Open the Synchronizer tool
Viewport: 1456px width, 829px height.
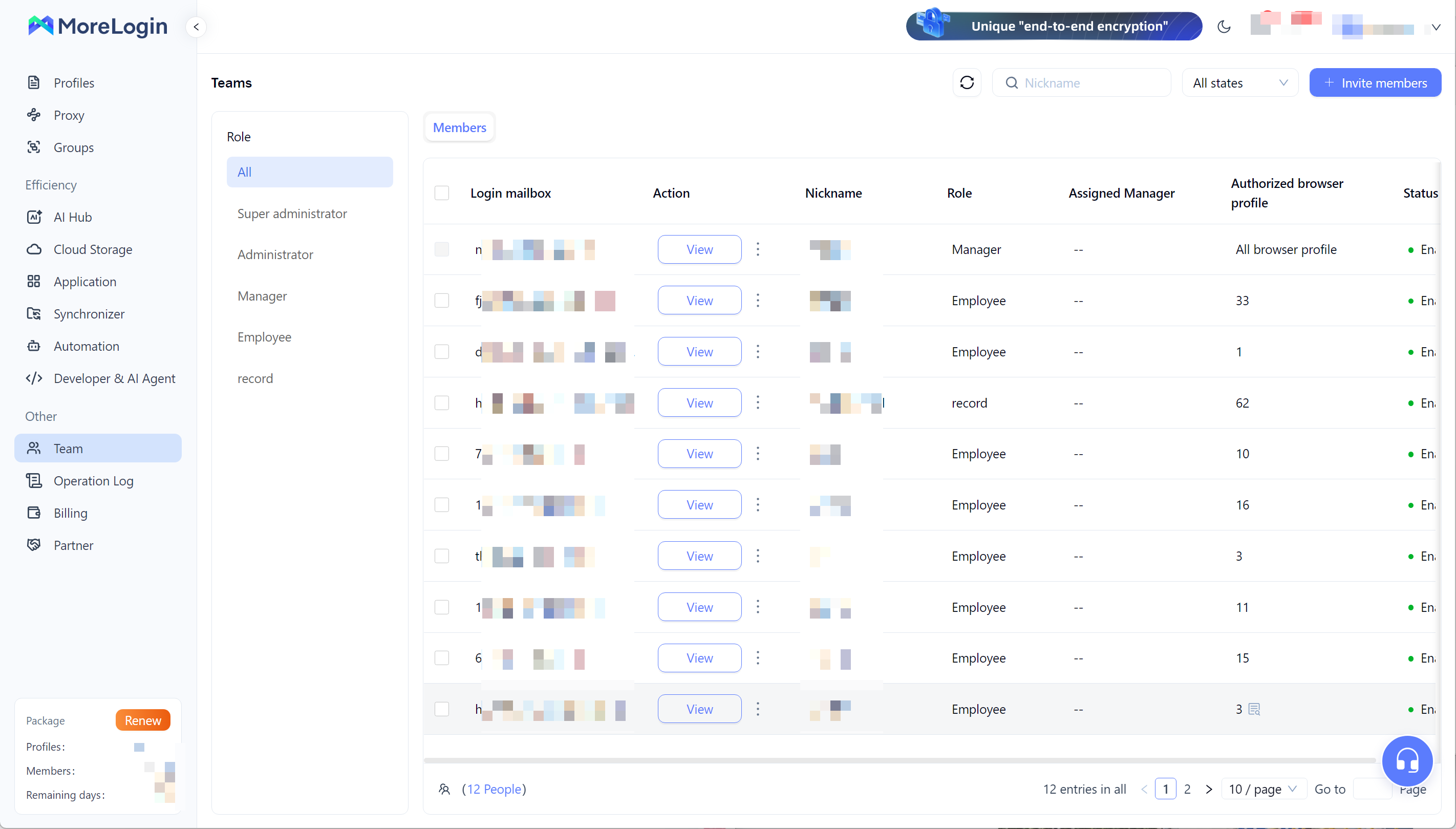pyautogui.click(x=89, y=314)
